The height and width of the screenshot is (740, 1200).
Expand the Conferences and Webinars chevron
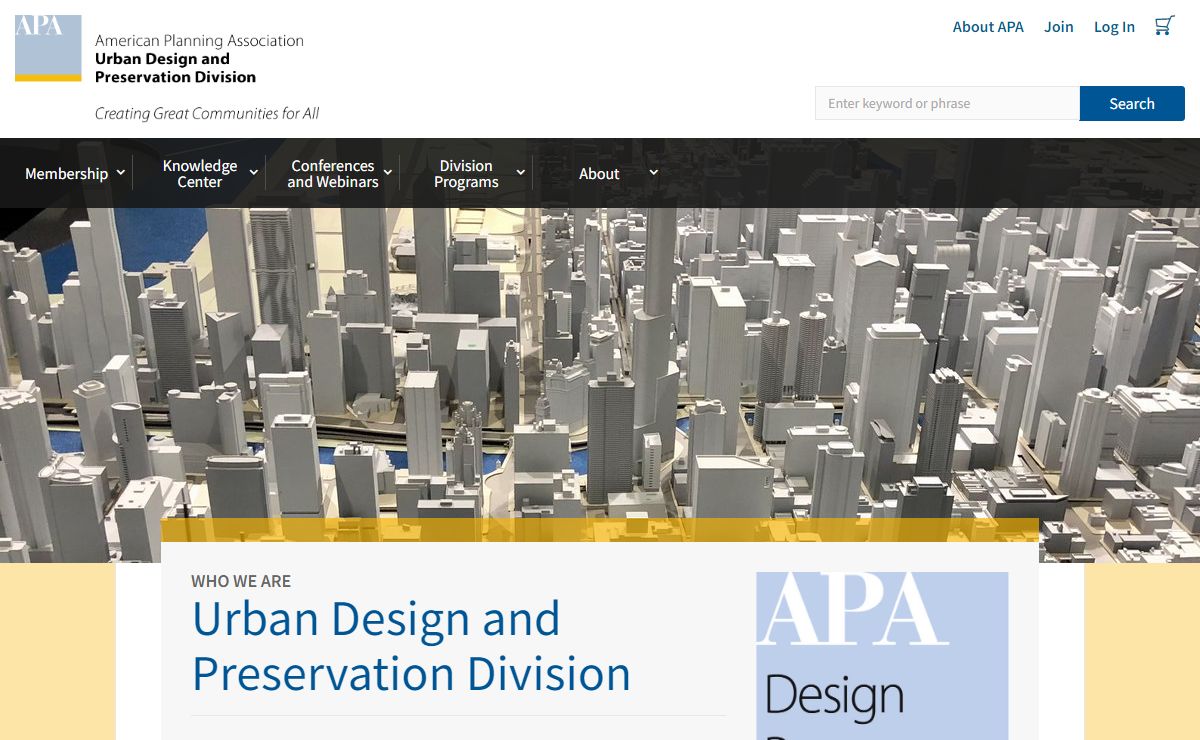pos(388,172)
